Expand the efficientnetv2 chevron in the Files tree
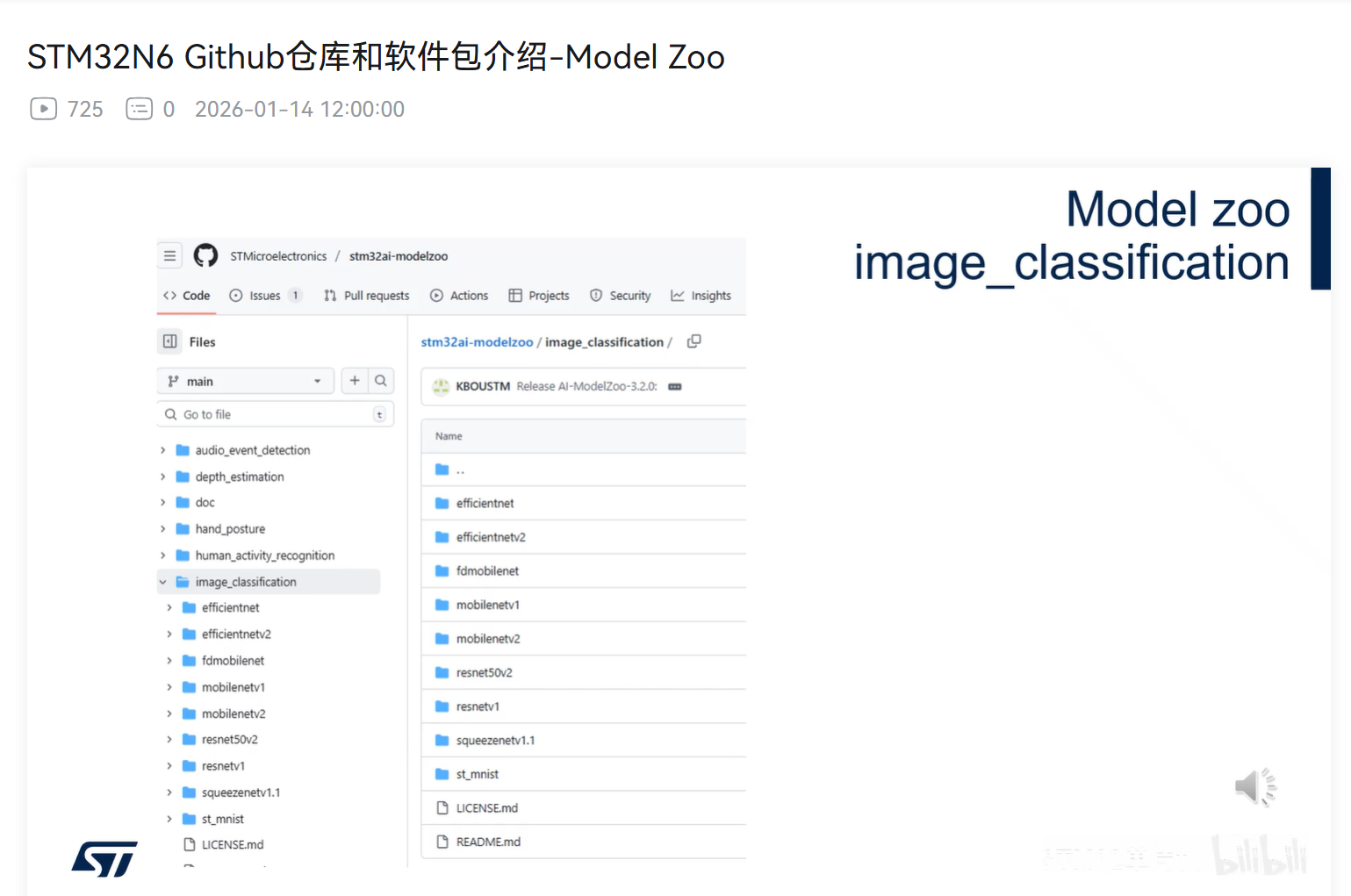 (x=169, y=634)
